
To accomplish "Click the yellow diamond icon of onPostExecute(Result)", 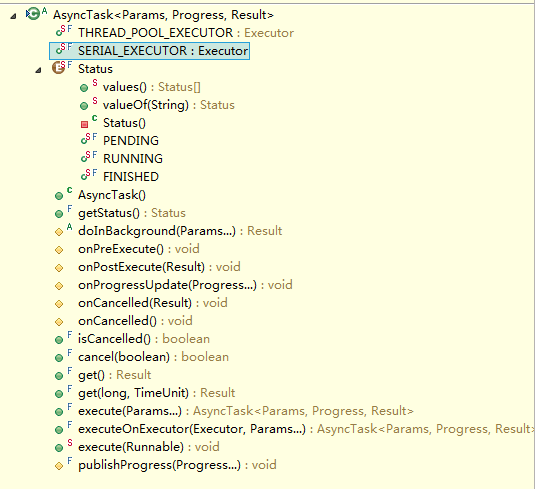I will click(59, 268).
